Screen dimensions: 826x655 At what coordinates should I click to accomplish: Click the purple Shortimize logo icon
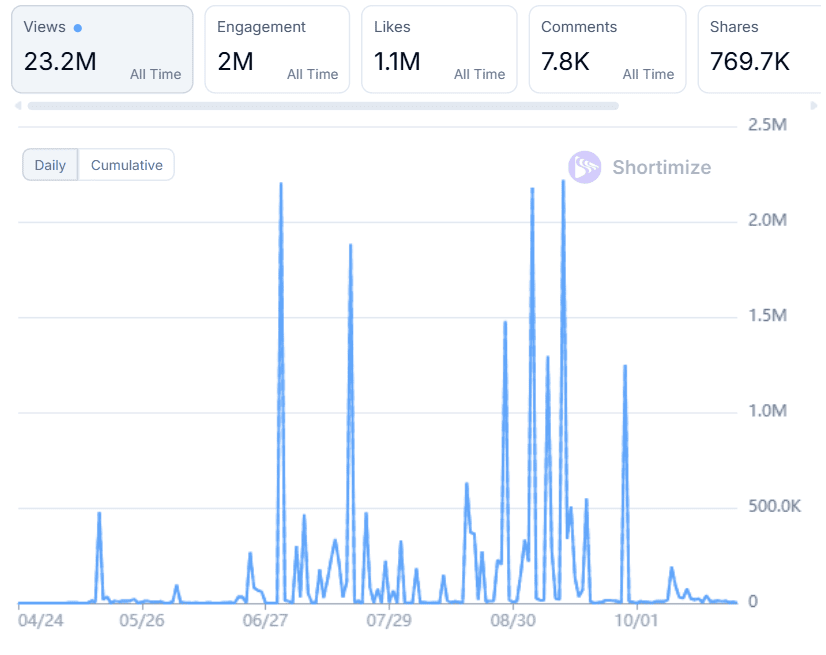pyautogui.click(x=584, y=167)
